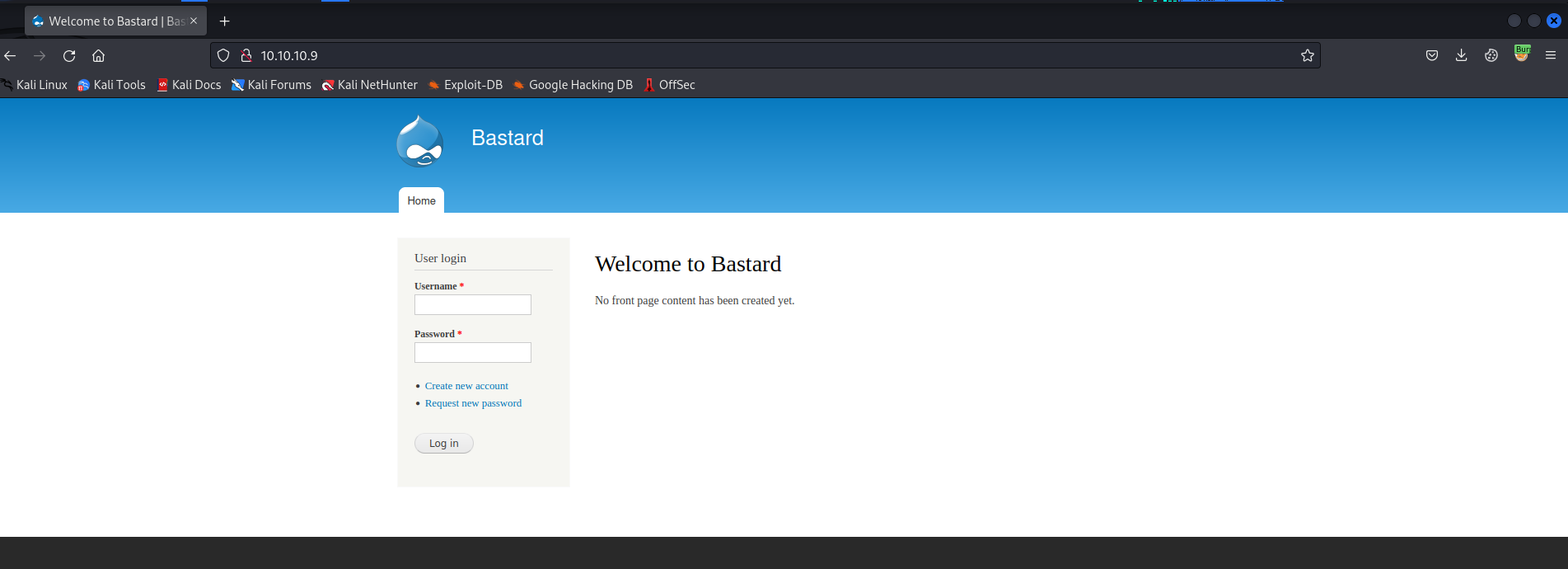
Task: Select the Home navigation tab
Action: (421, 200)
